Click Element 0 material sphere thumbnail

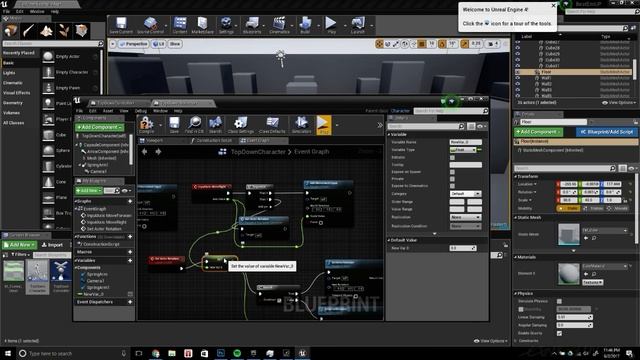click(569, 273)
